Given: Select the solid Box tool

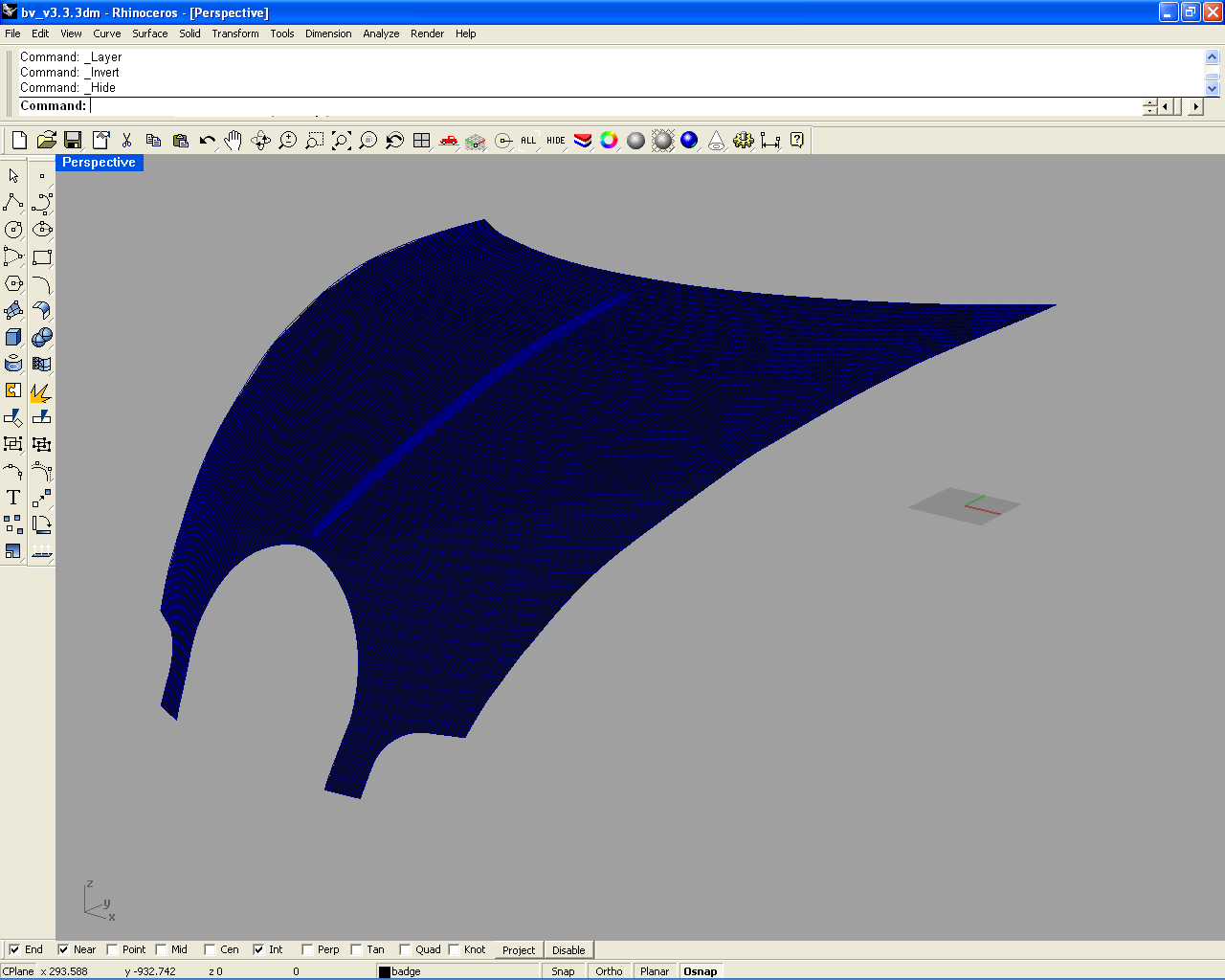Looking at the screenshot, I should click(x=13, y=337).
